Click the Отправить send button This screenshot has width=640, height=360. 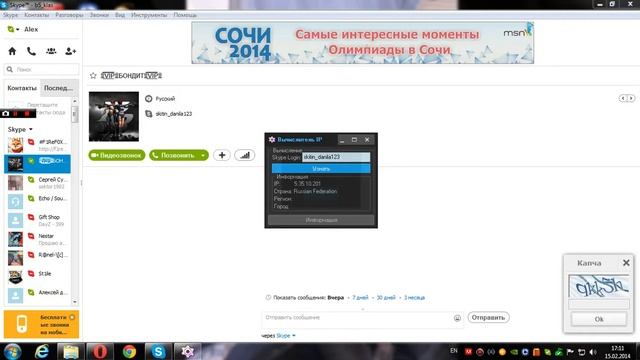488,318
